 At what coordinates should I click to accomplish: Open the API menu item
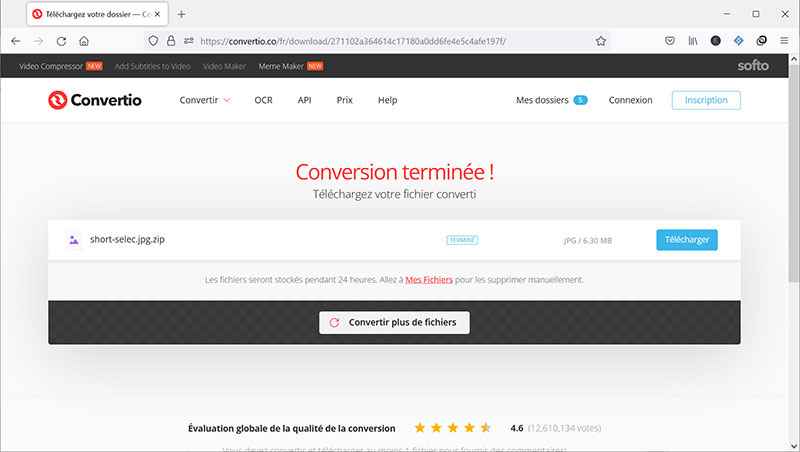pyautogui.click(x=305, y=100)
